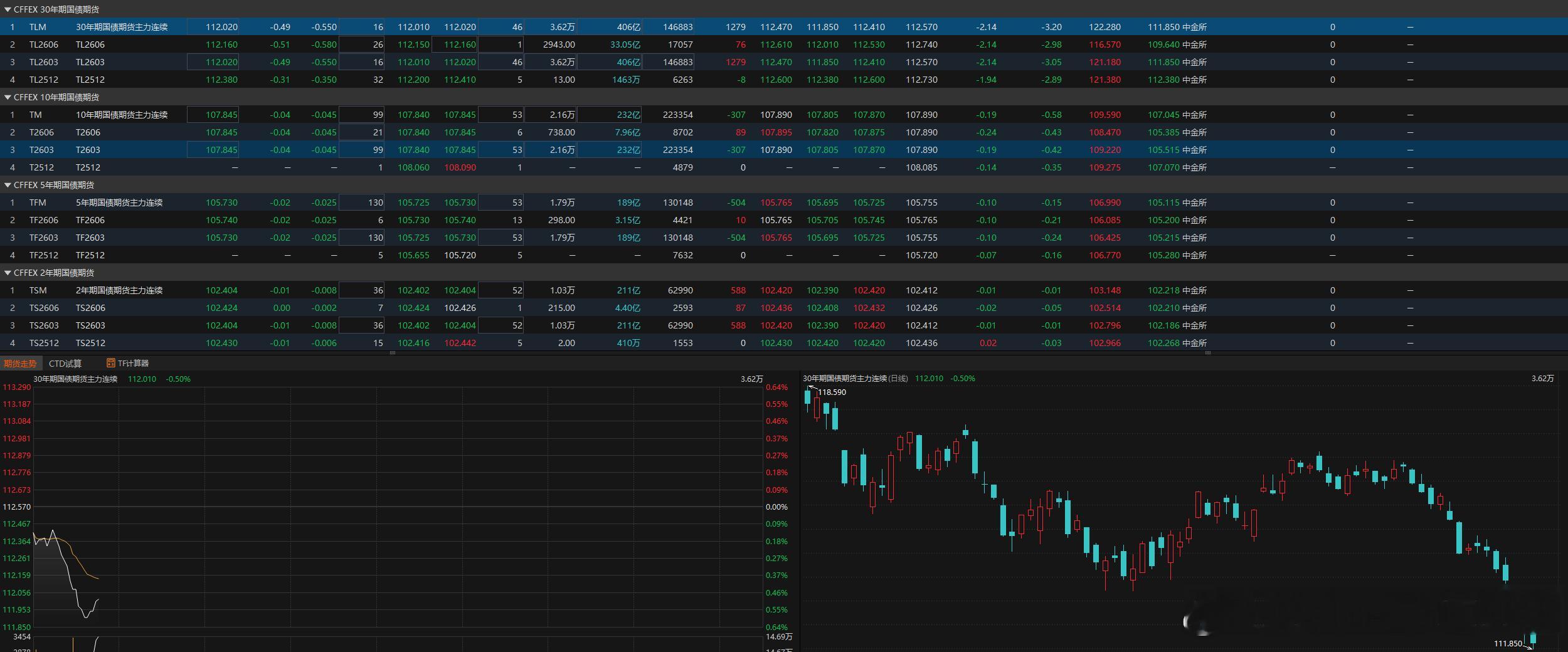Click value 106.990 in TFM row
This screenshot has width=1568, height=652.
click(1104, 202)
